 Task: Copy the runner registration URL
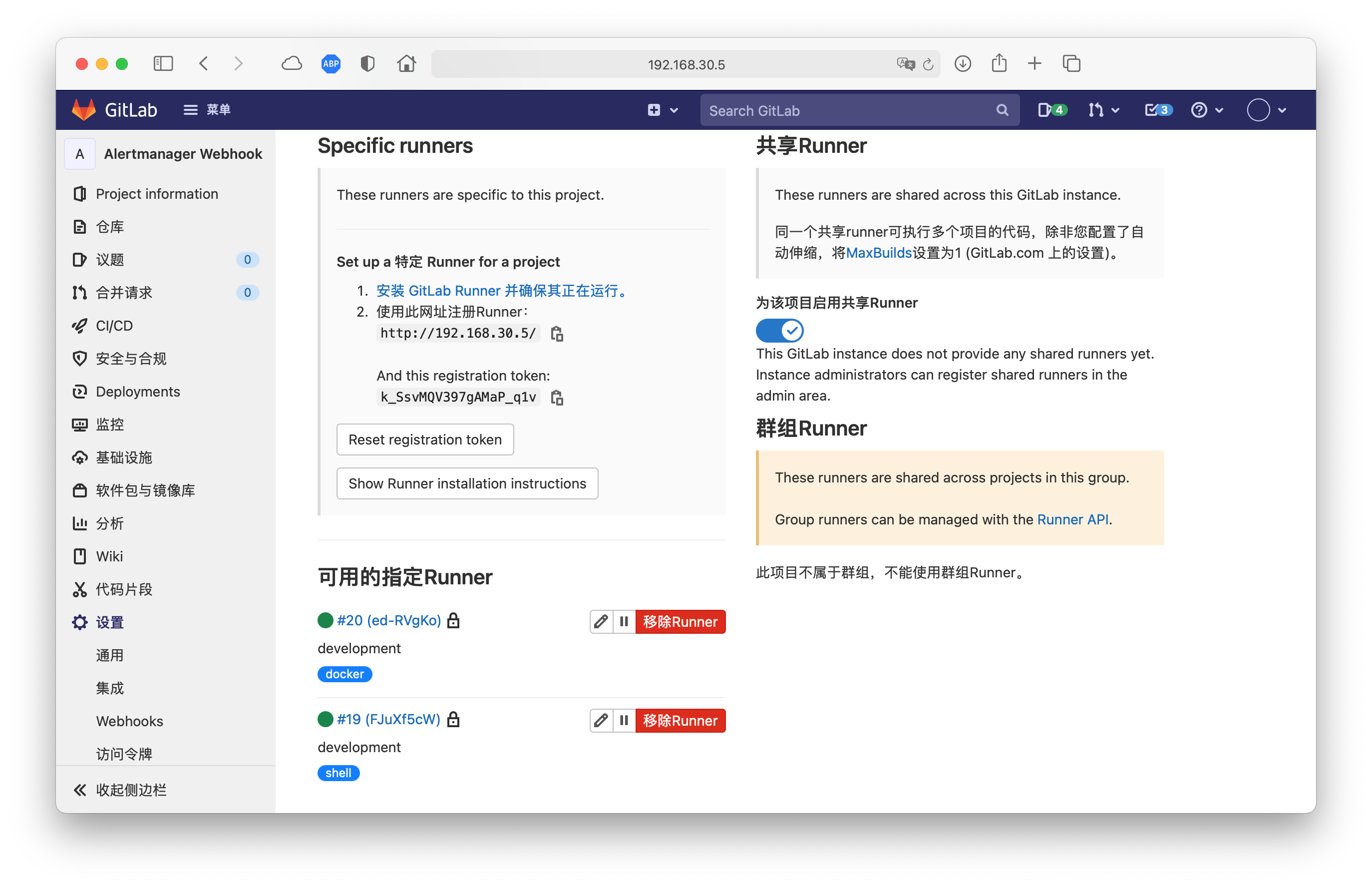click(556, 334)
